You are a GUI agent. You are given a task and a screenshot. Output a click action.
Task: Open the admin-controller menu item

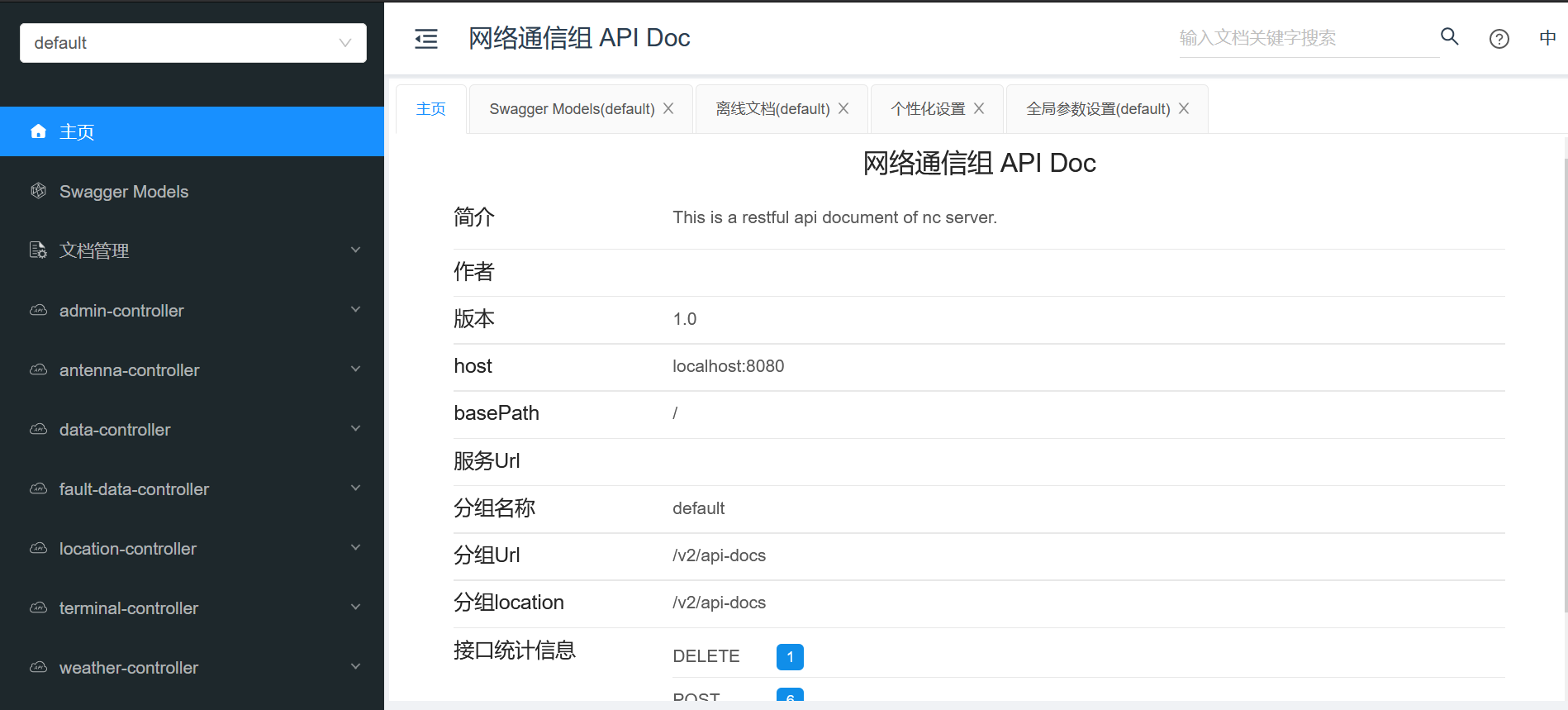(192, 310)
